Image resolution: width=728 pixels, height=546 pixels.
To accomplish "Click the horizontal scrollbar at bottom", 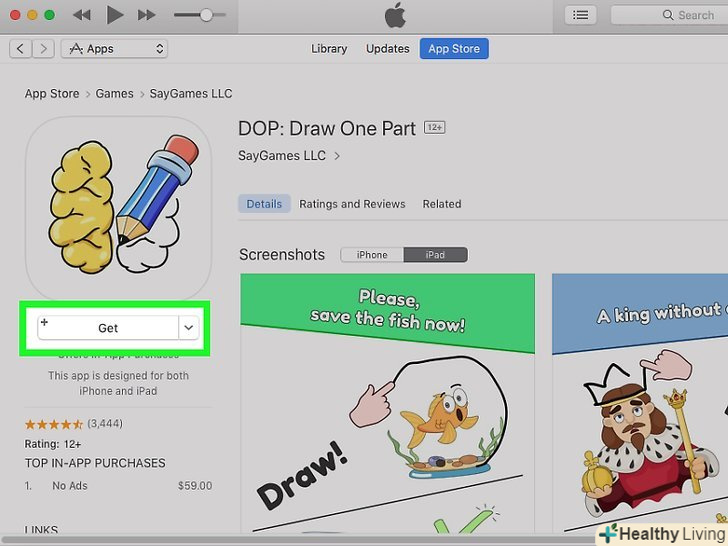I will (297, 540).
